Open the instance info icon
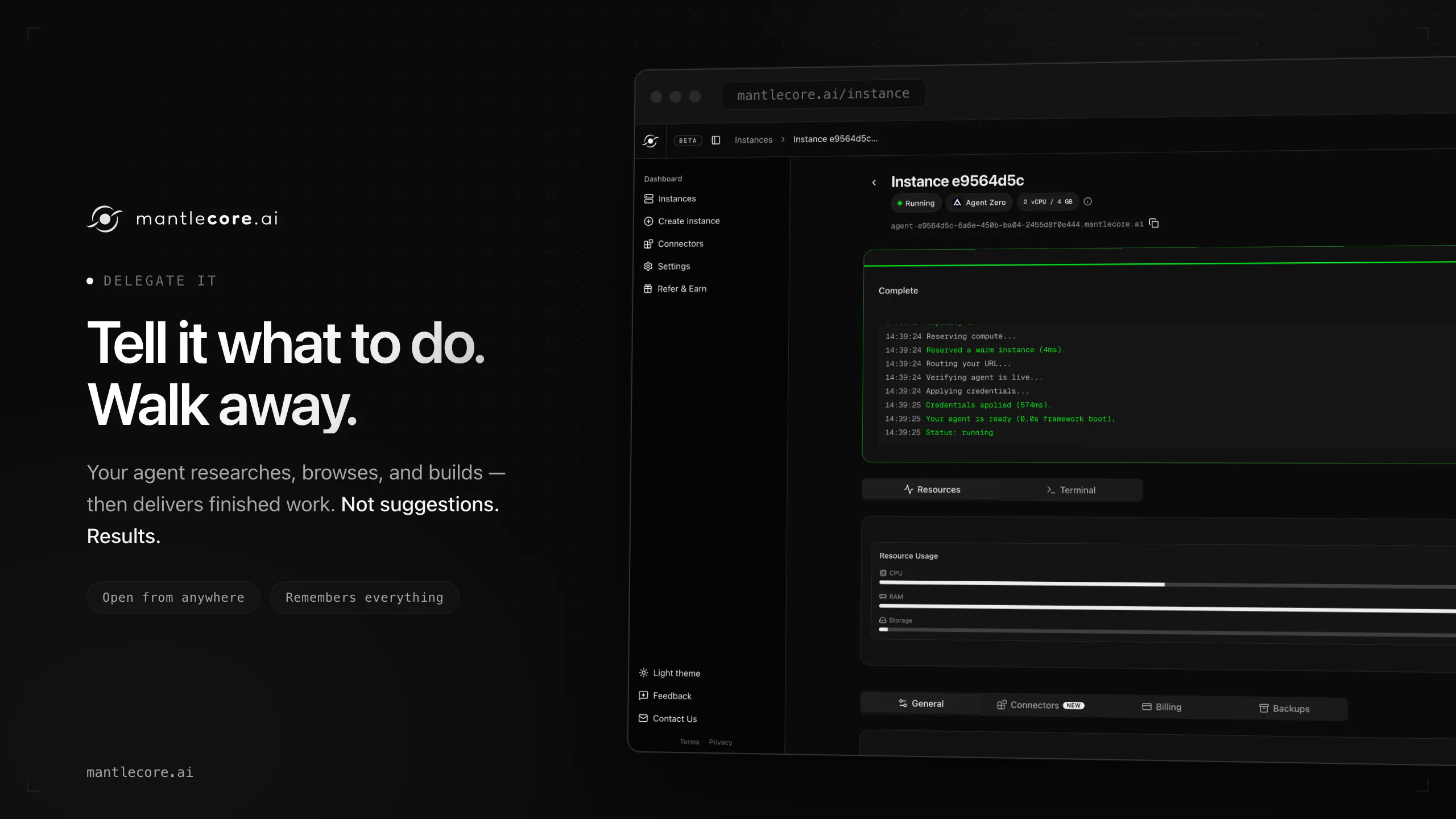This screenshot has height=819, width=1456. click(x=1087, y=201)
